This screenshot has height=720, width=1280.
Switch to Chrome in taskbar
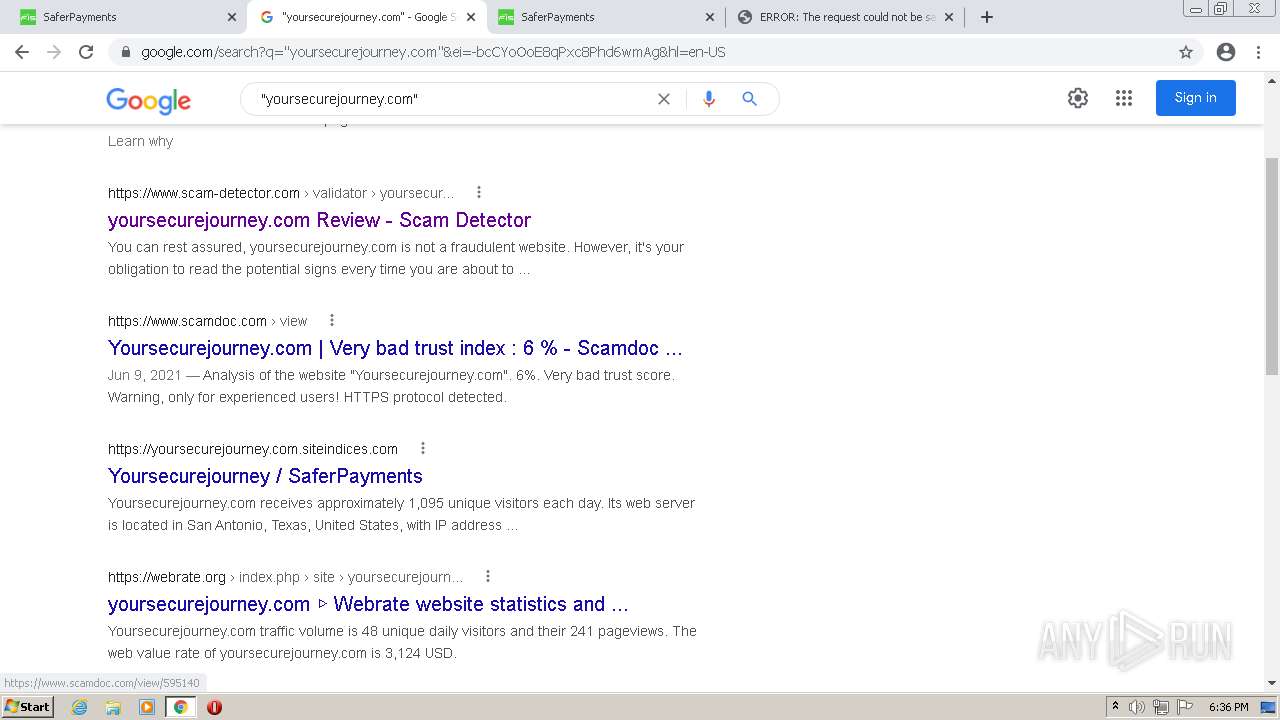click(x=180, y=707)
